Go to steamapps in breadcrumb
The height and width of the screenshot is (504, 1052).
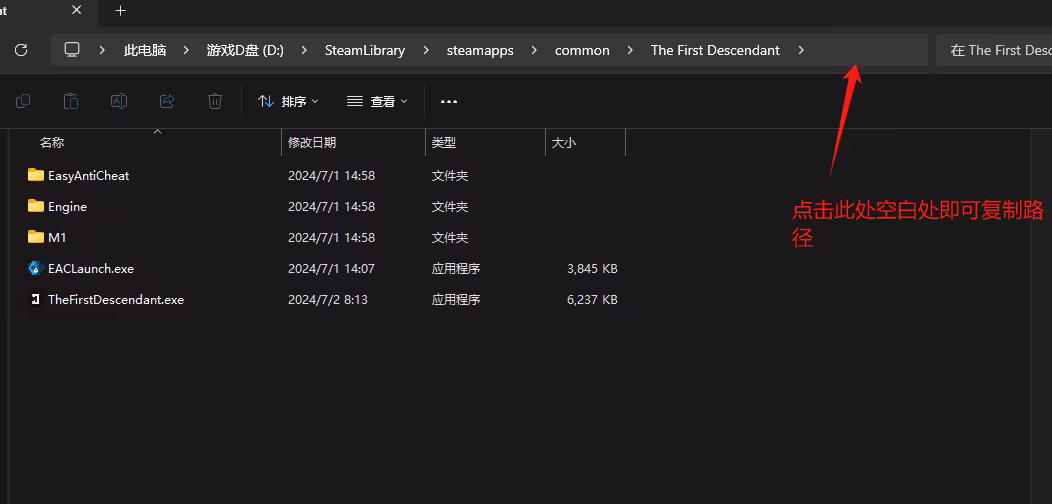480,50
